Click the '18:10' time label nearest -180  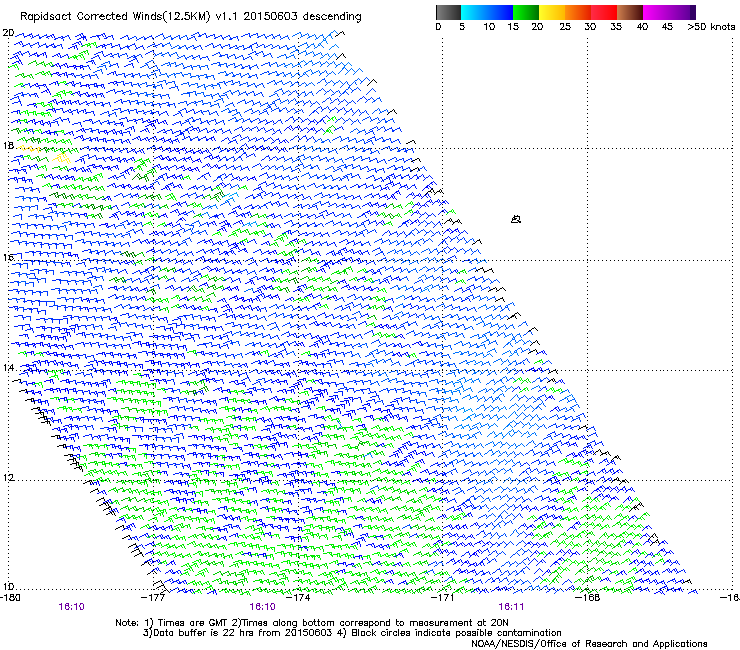[x=71, y=607]
